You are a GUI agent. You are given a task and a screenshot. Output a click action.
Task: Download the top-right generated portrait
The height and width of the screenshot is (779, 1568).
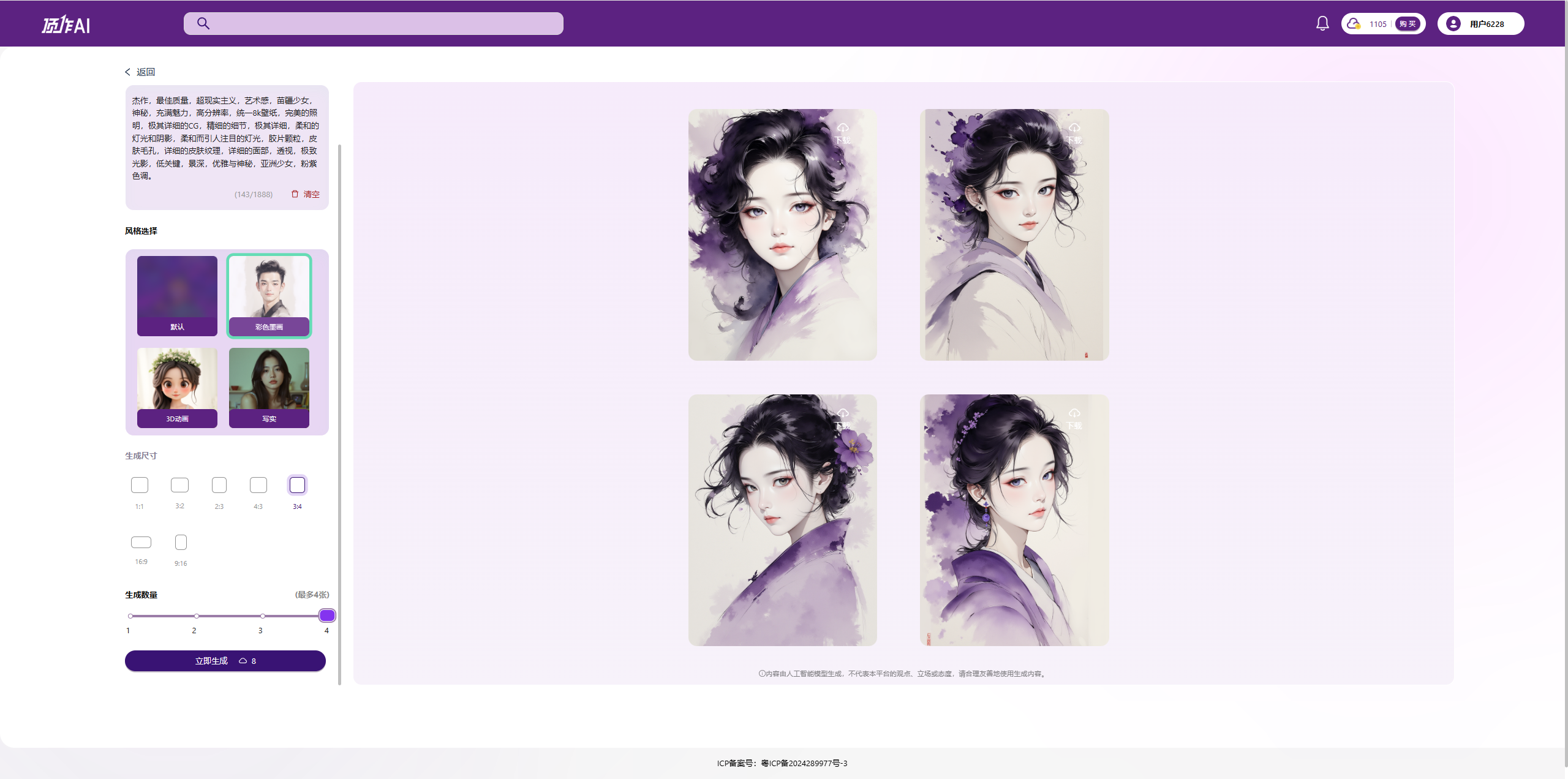[x=1074, y=133]
